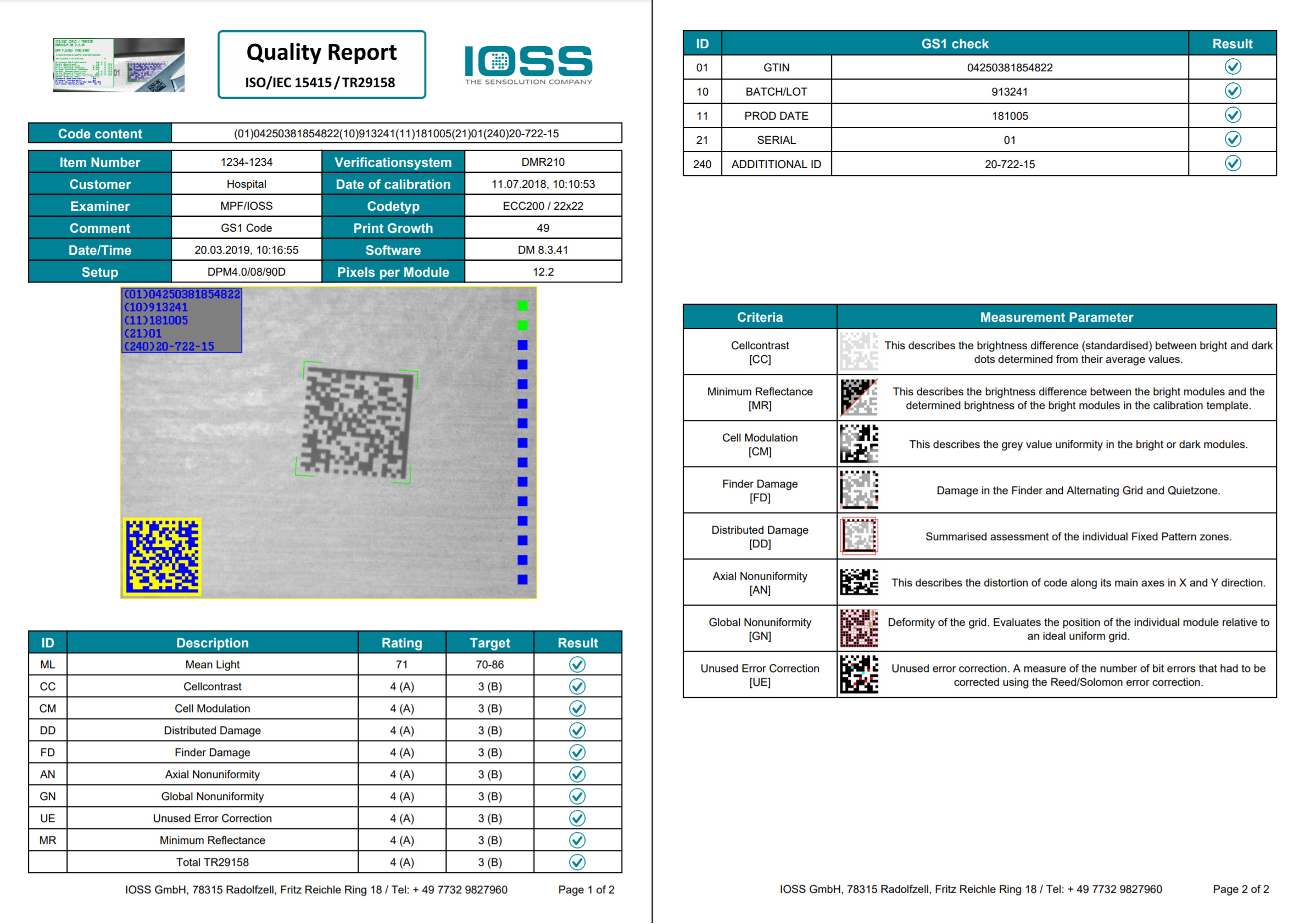Image resolution: width=1305 pixels, height=924 pixels.
Task: Click the Print Growth value 49
Action: point(544,228)
